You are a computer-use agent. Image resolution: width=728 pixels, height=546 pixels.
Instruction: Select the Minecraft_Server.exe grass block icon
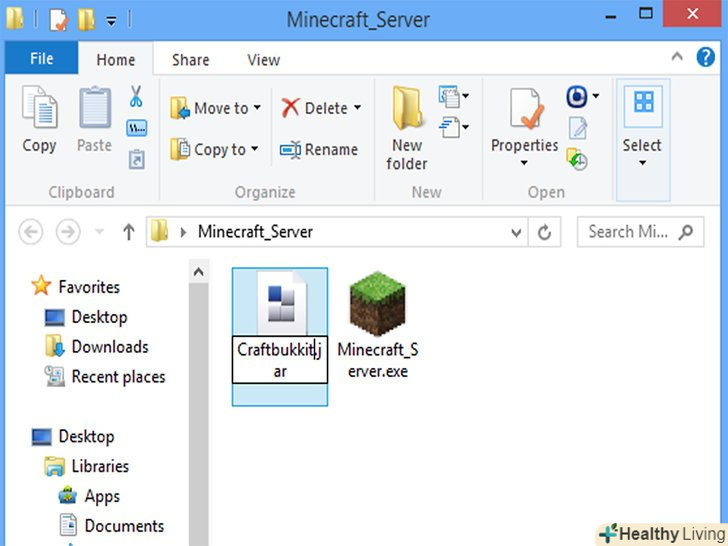point(377,303)
